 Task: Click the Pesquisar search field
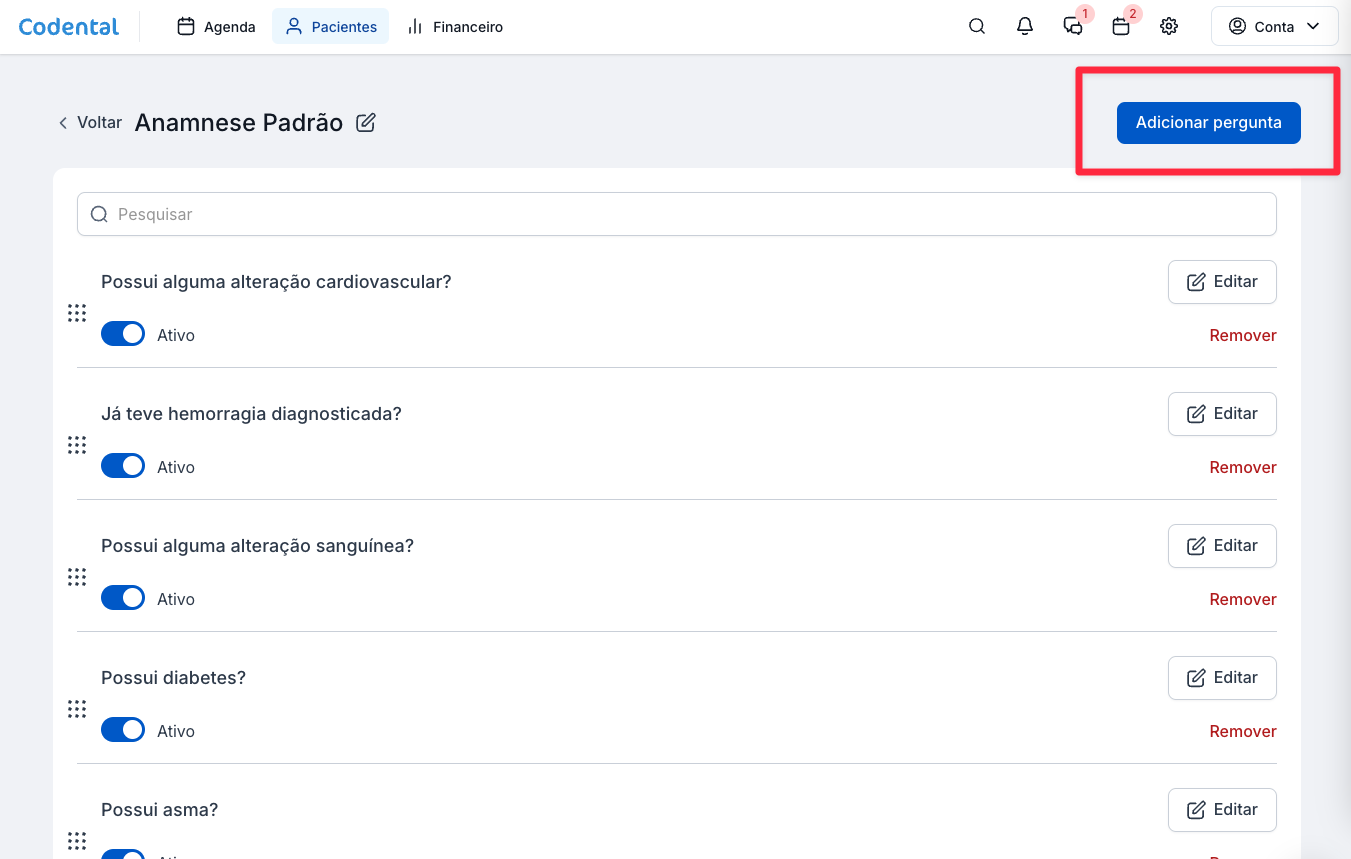[676, 214]
